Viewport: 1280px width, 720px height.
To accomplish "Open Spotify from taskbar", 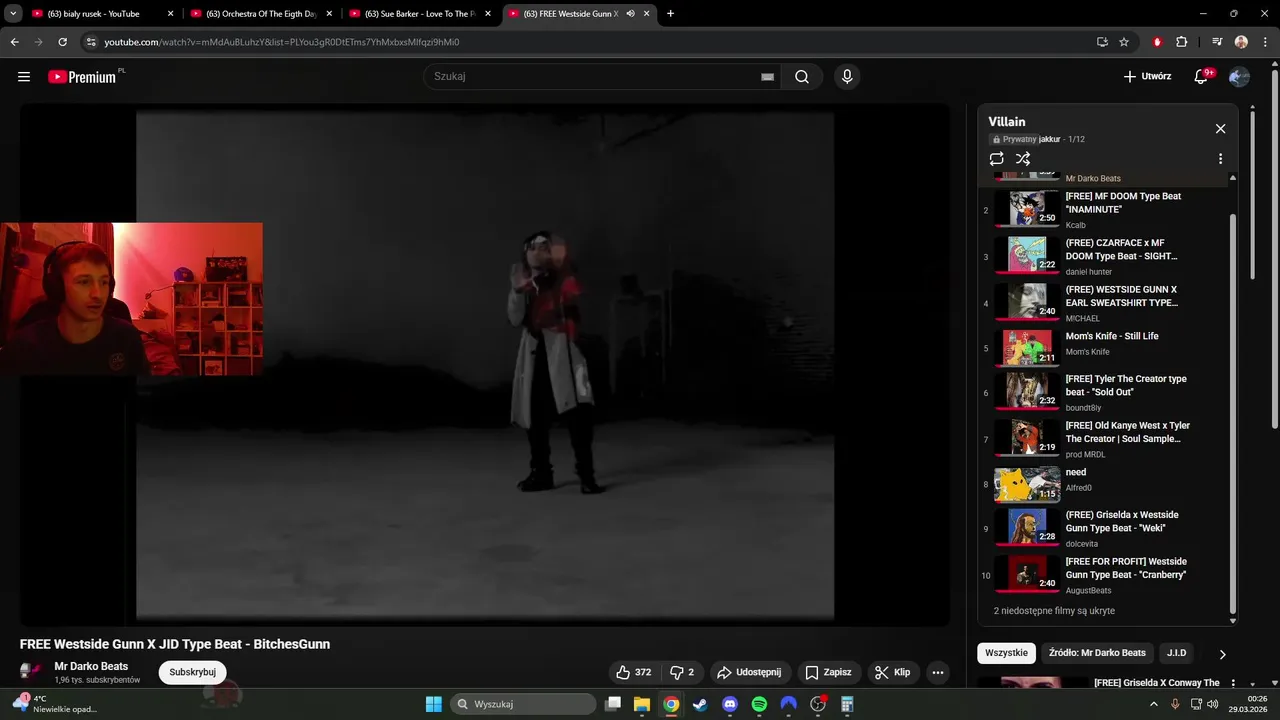I will tap(759, 704).
